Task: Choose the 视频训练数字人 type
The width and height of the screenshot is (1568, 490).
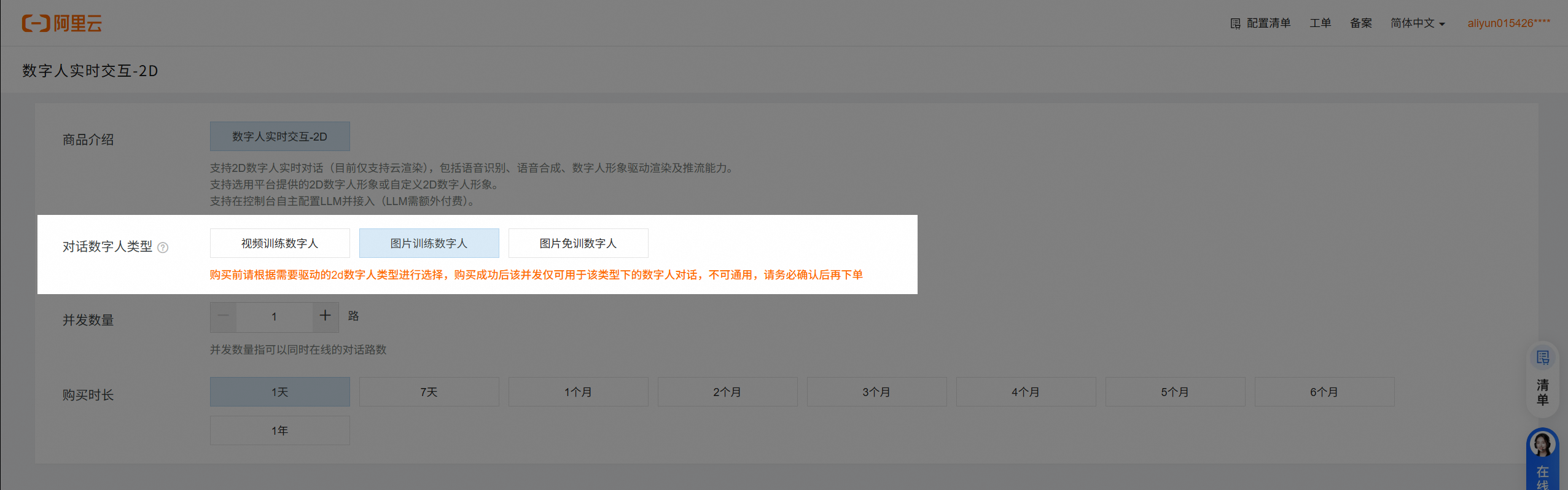Action: click(280, 243)
